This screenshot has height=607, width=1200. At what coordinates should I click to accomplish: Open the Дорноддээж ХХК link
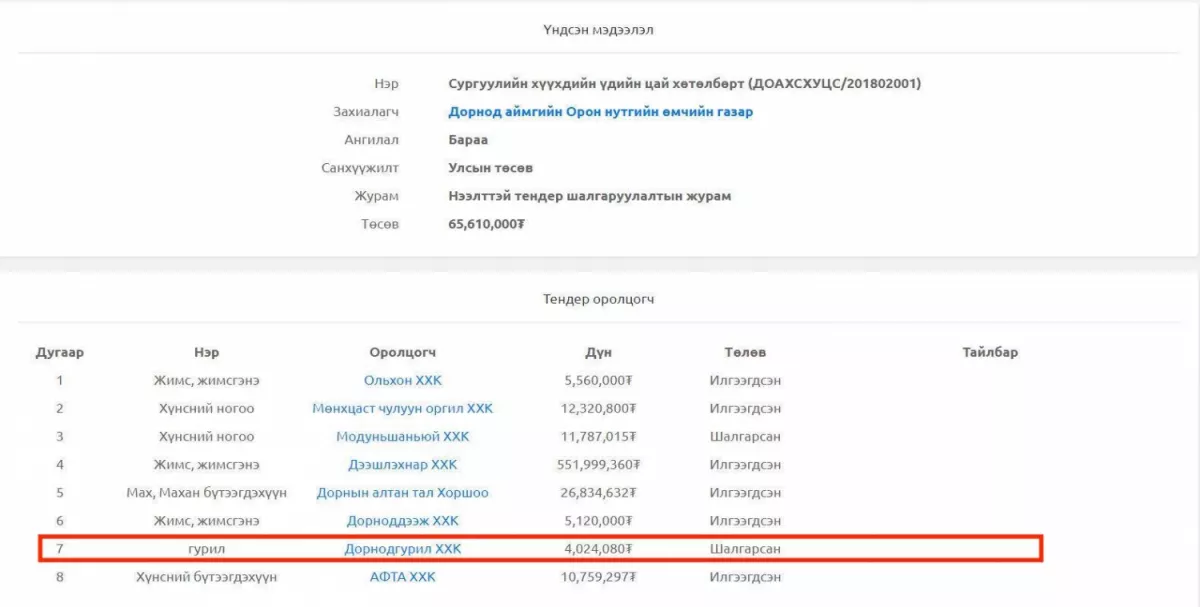[403, 521]
